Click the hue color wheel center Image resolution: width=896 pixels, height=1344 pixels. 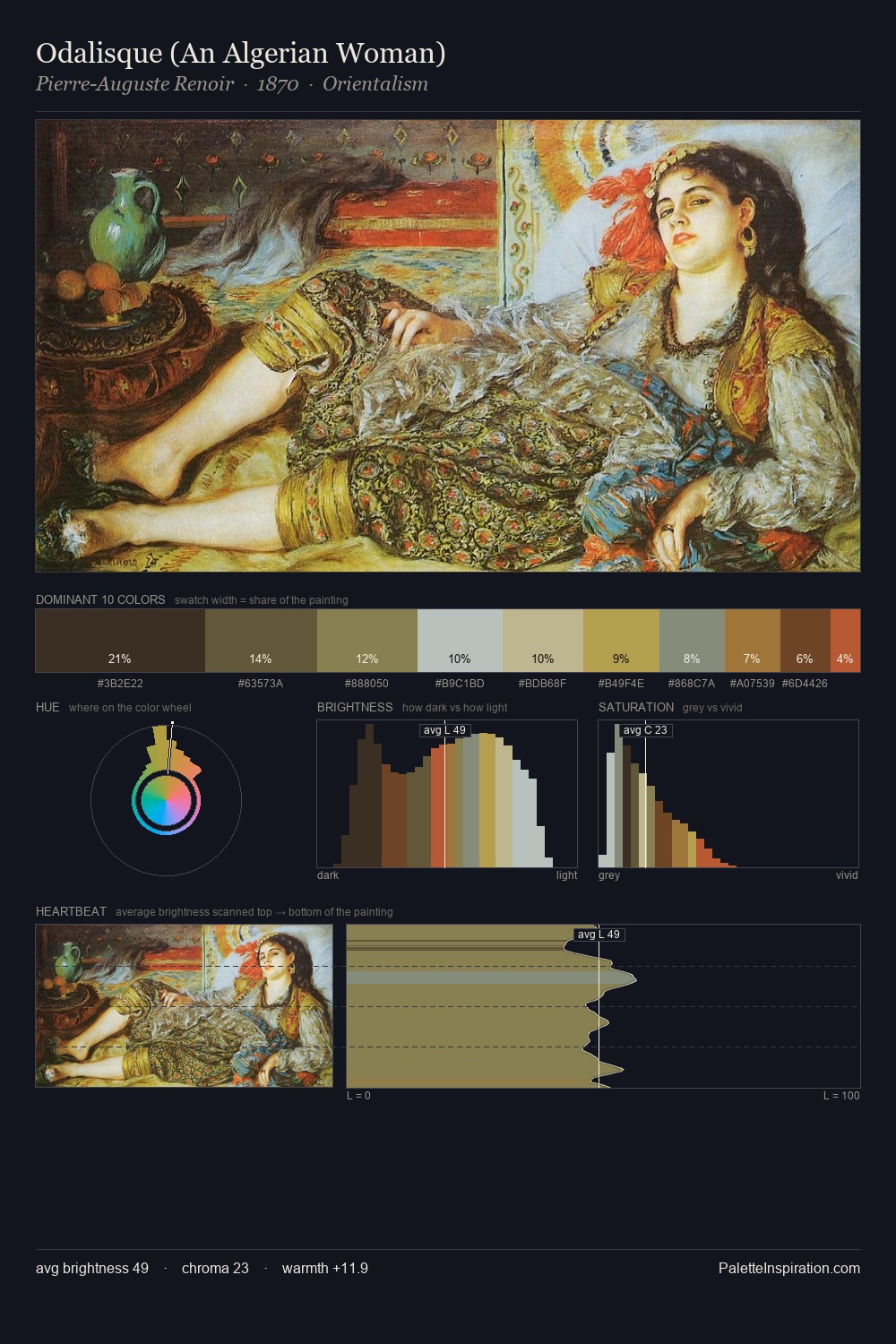point(166,801)
